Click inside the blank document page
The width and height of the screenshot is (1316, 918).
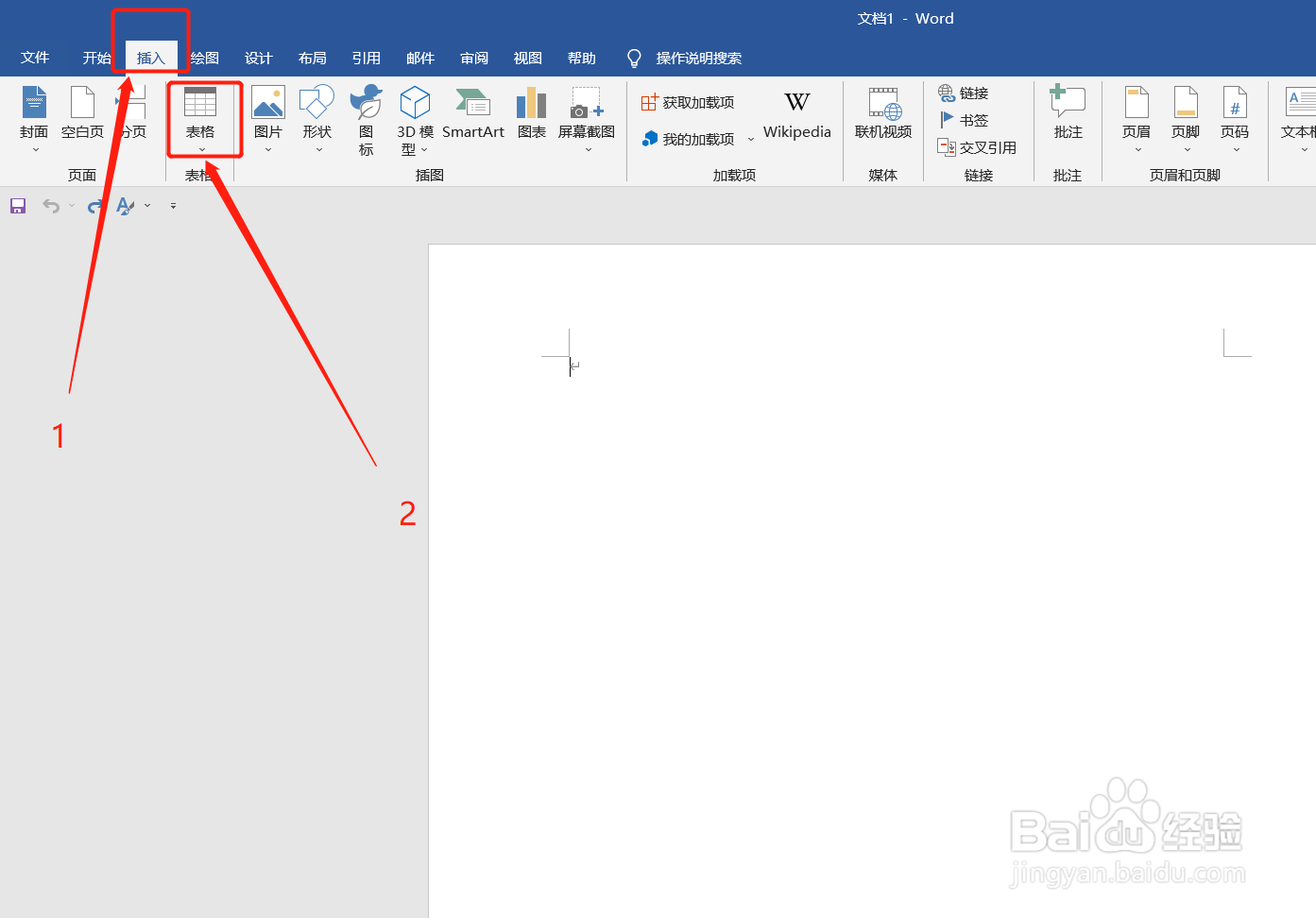[872, 581]
